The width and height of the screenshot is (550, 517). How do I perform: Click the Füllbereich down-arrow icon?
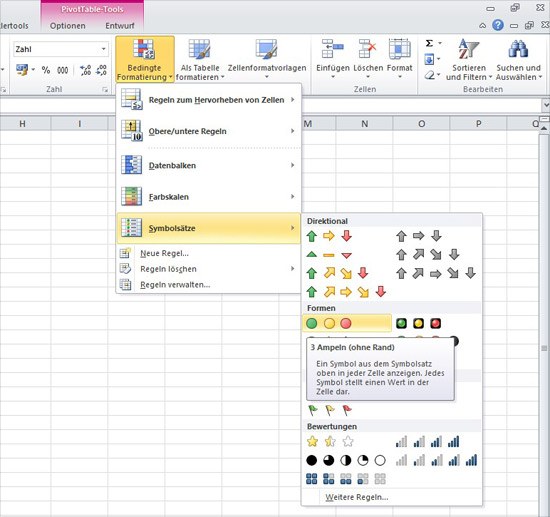[x=429, y=59]
